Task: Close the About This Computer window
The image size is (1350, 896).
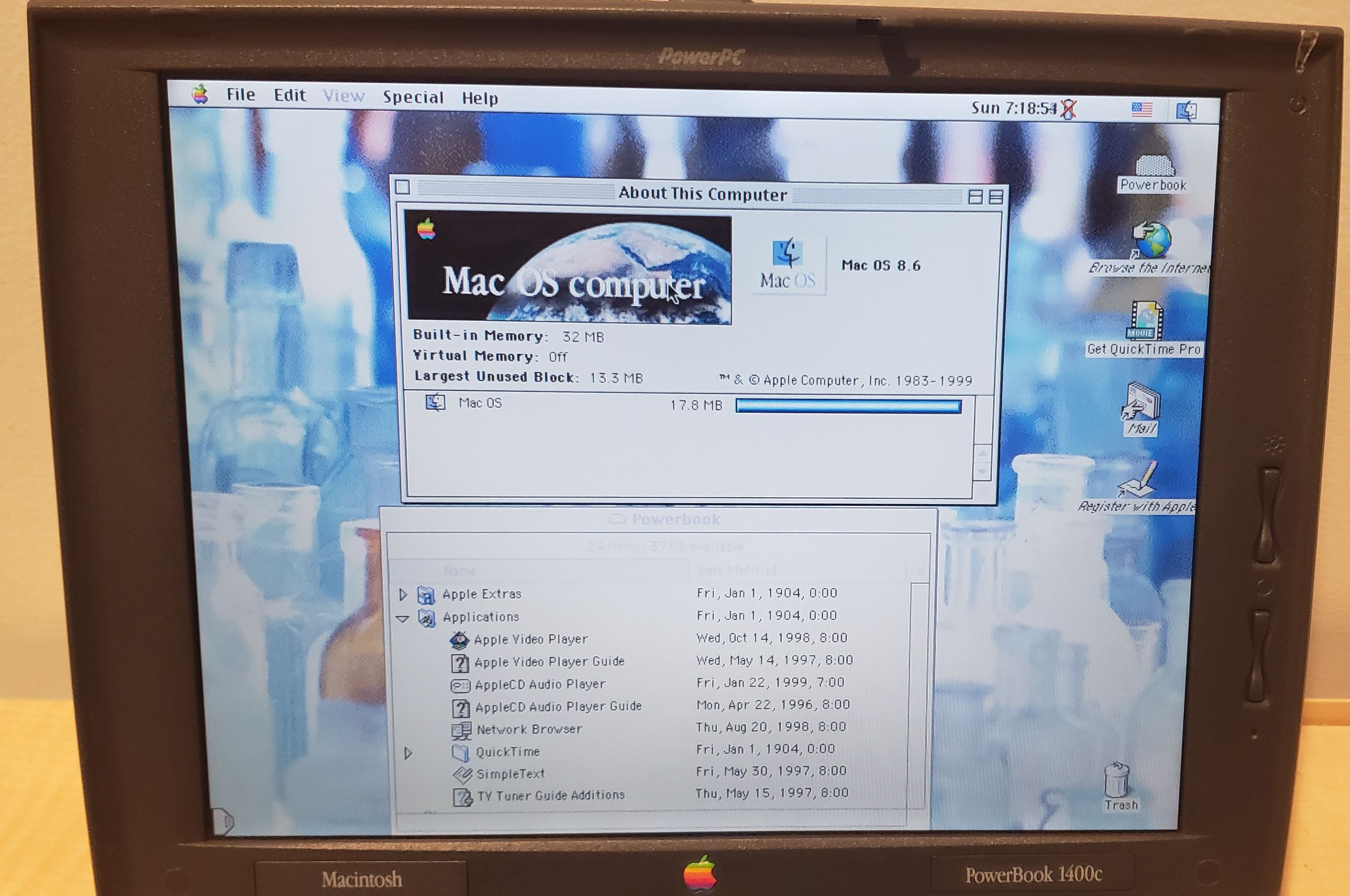Action: [x=402, y=187]
